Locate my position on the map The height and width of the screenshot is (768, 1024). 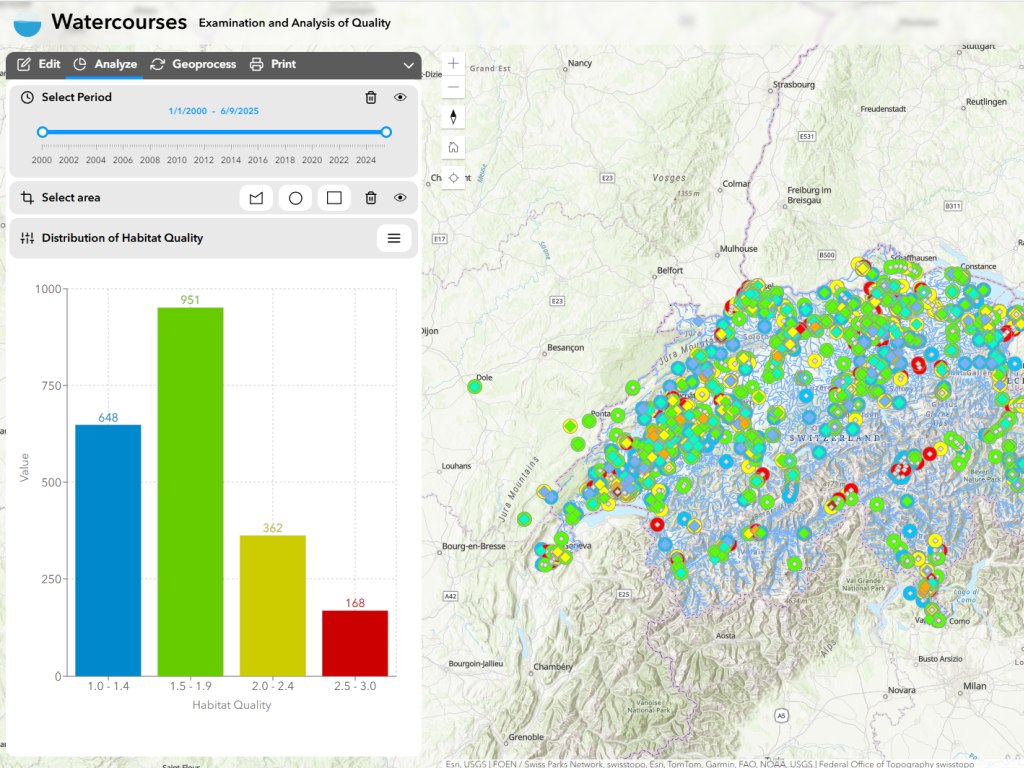(453, 178)
